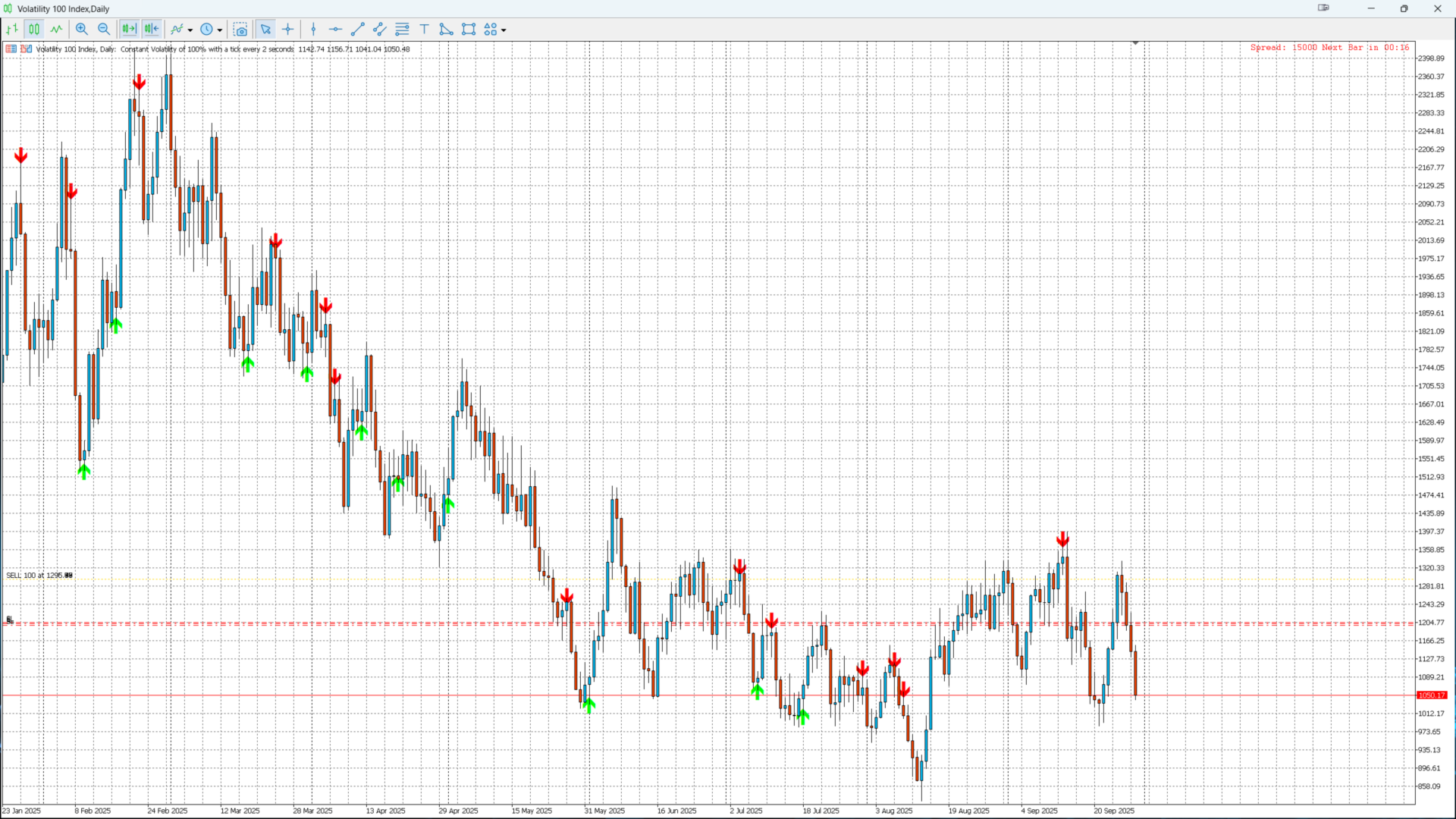Toggle chart shift from right edge
This screenshot has height=819, width=1456.
pos(152,30)
